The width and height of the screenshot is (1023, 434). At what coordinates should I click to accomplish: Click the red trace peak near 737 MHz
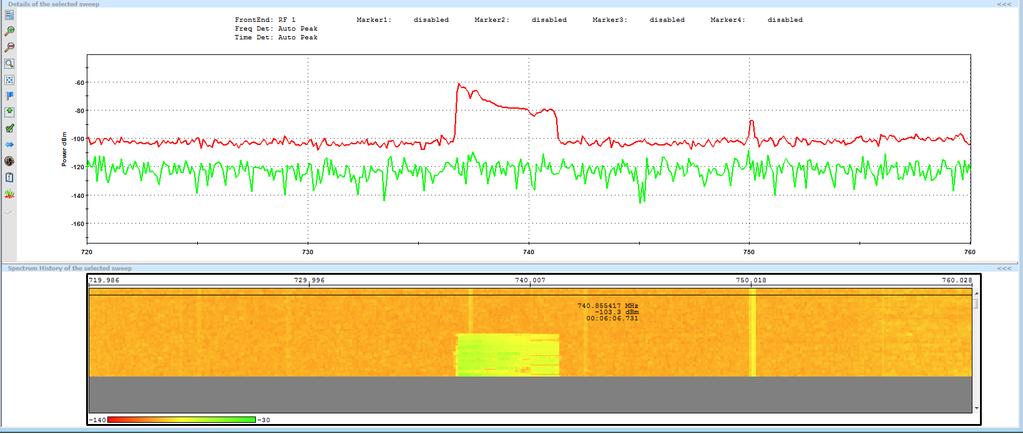coord(459,85)
